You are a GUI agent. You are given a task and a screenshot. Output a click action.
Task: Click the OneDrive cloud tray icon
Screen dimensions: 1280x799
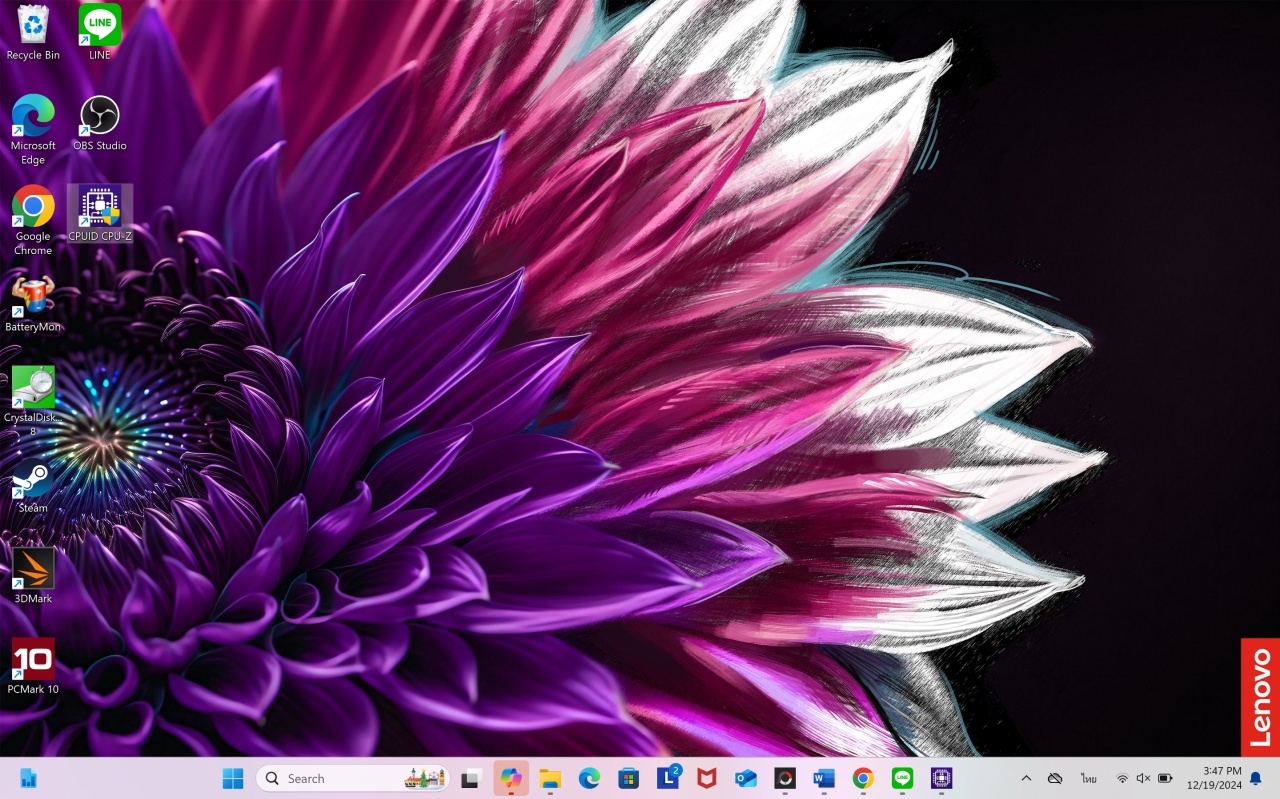(1055, 778)
